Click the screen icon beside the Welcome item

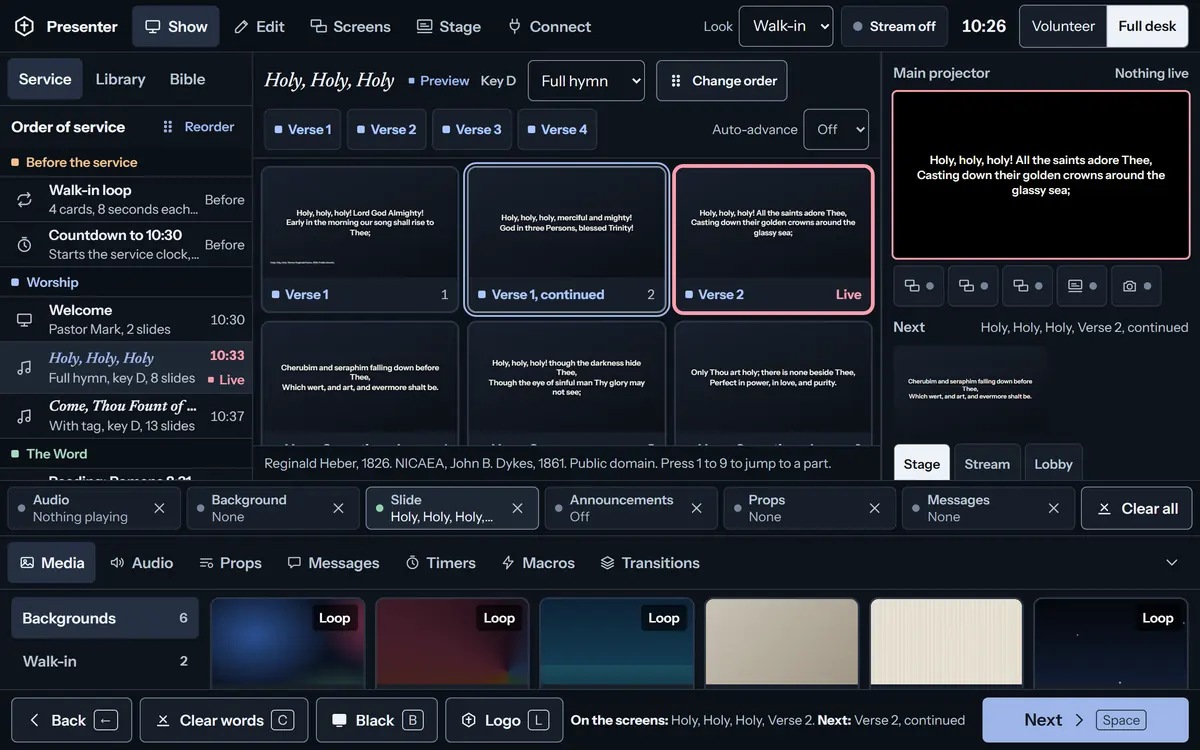point(24,320)
